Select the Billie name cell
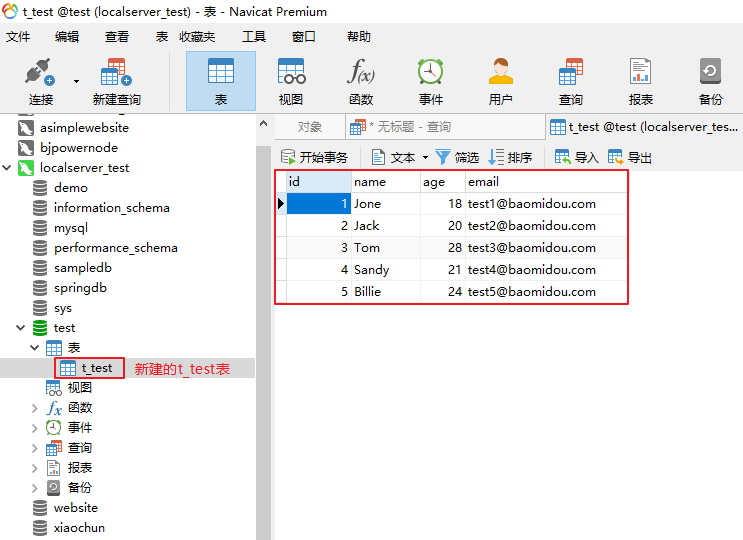Image resolution: width=743 pixels, height=540 pixels. 386,292
